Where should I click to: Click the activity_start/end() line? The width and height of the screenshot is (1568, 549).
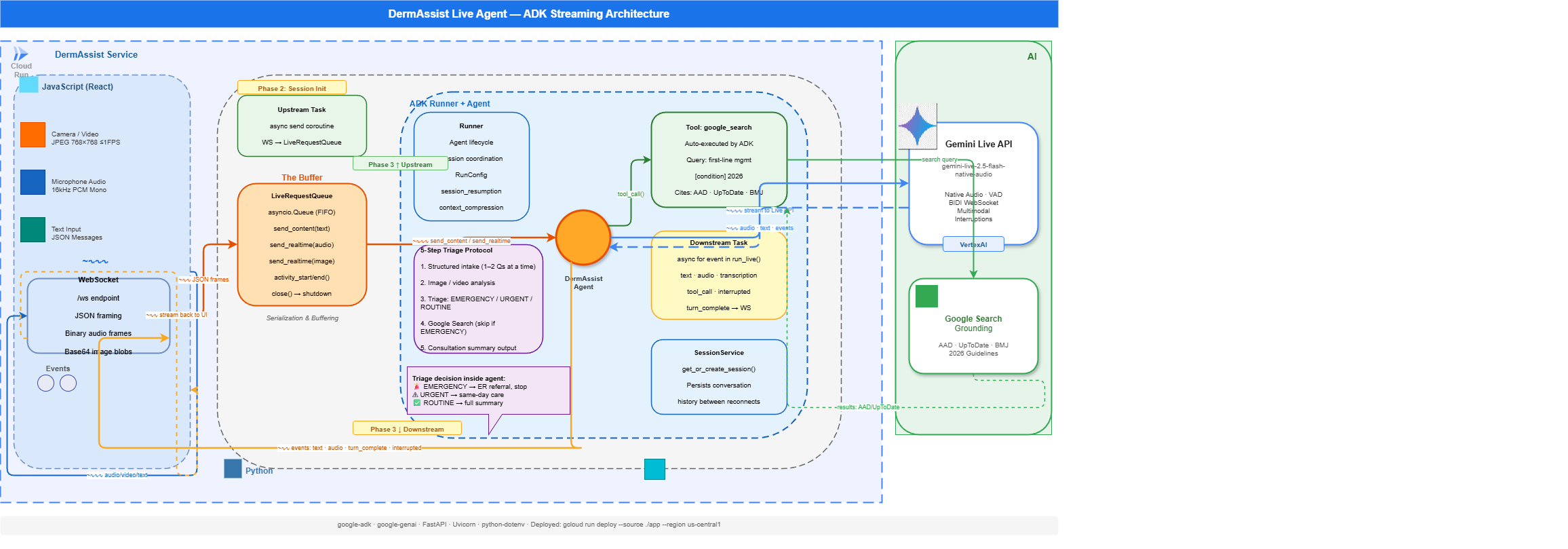302,278
